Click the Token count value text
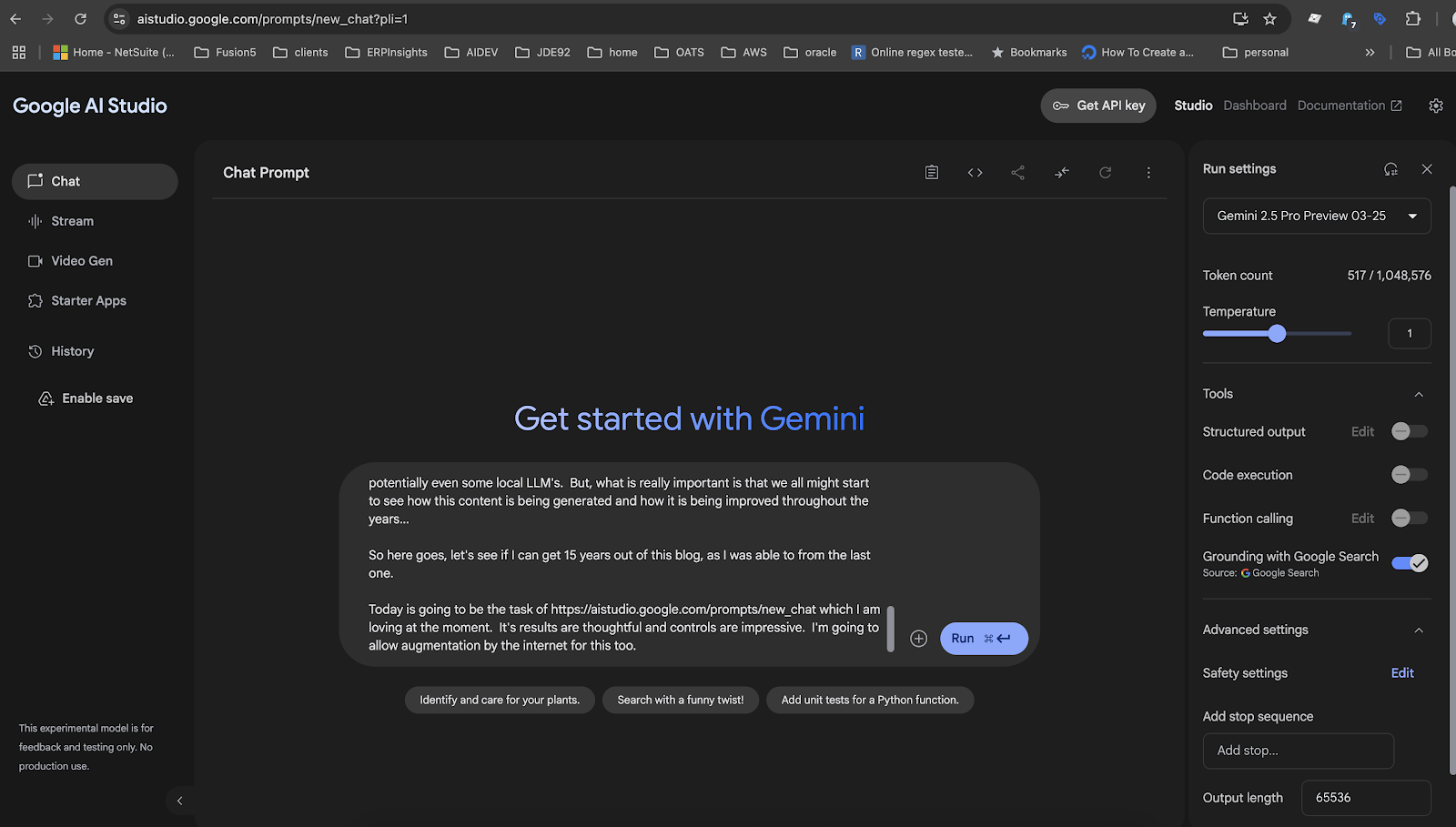This screenshot has height=827, width=1456. pyautogui.click(x=1389, y=275)
